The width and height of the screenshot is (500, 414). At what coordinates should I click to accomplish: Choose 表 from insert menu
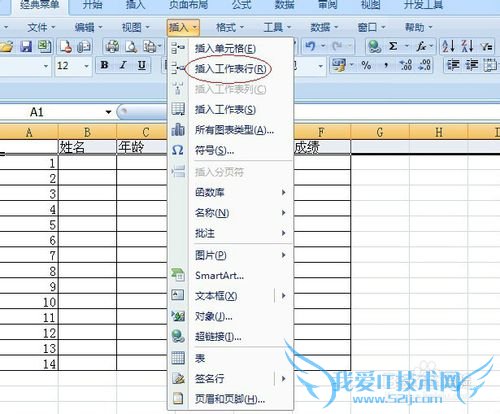[231, 358]
